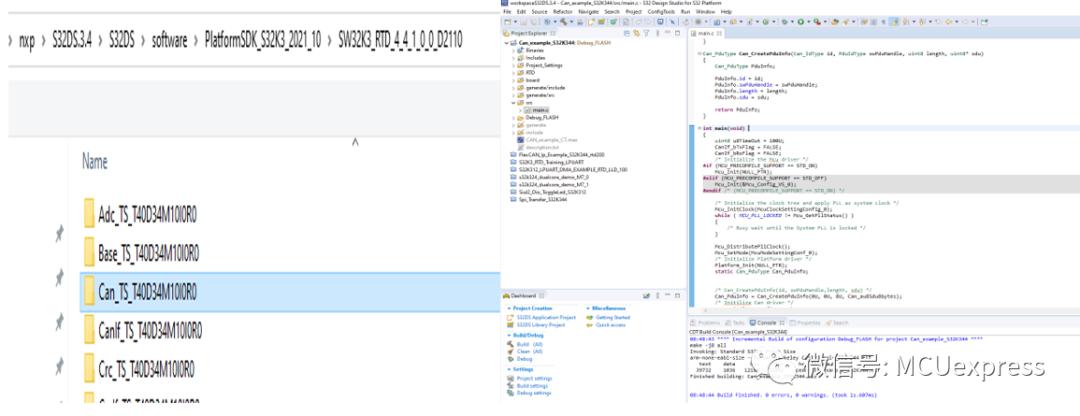Click nxp in the Explorer breadcrumb
This screenshot has height=416, width=1080.
(x=27, y=41)
